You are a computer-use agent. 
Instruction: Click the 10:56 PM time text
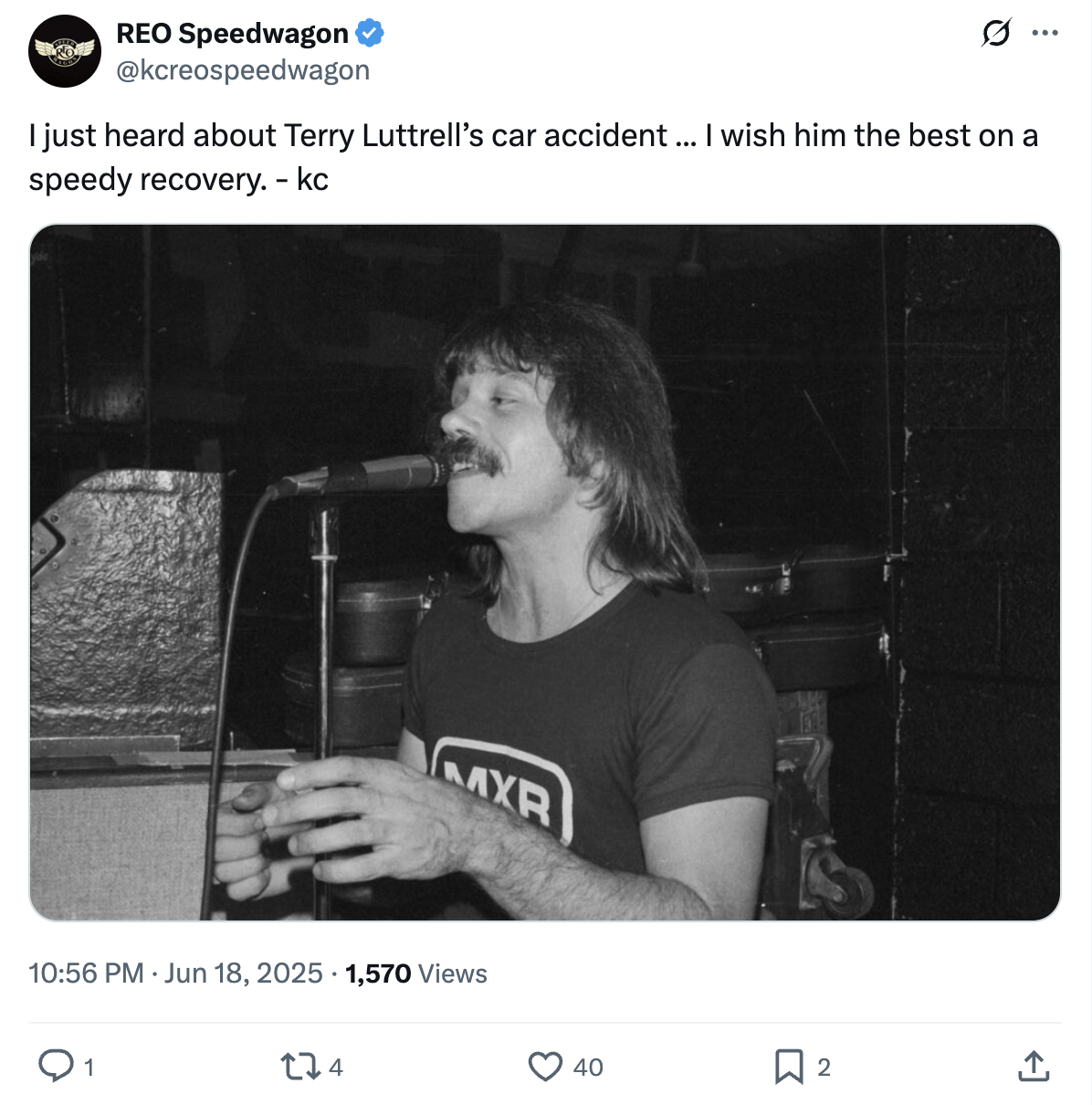point(86,973)
